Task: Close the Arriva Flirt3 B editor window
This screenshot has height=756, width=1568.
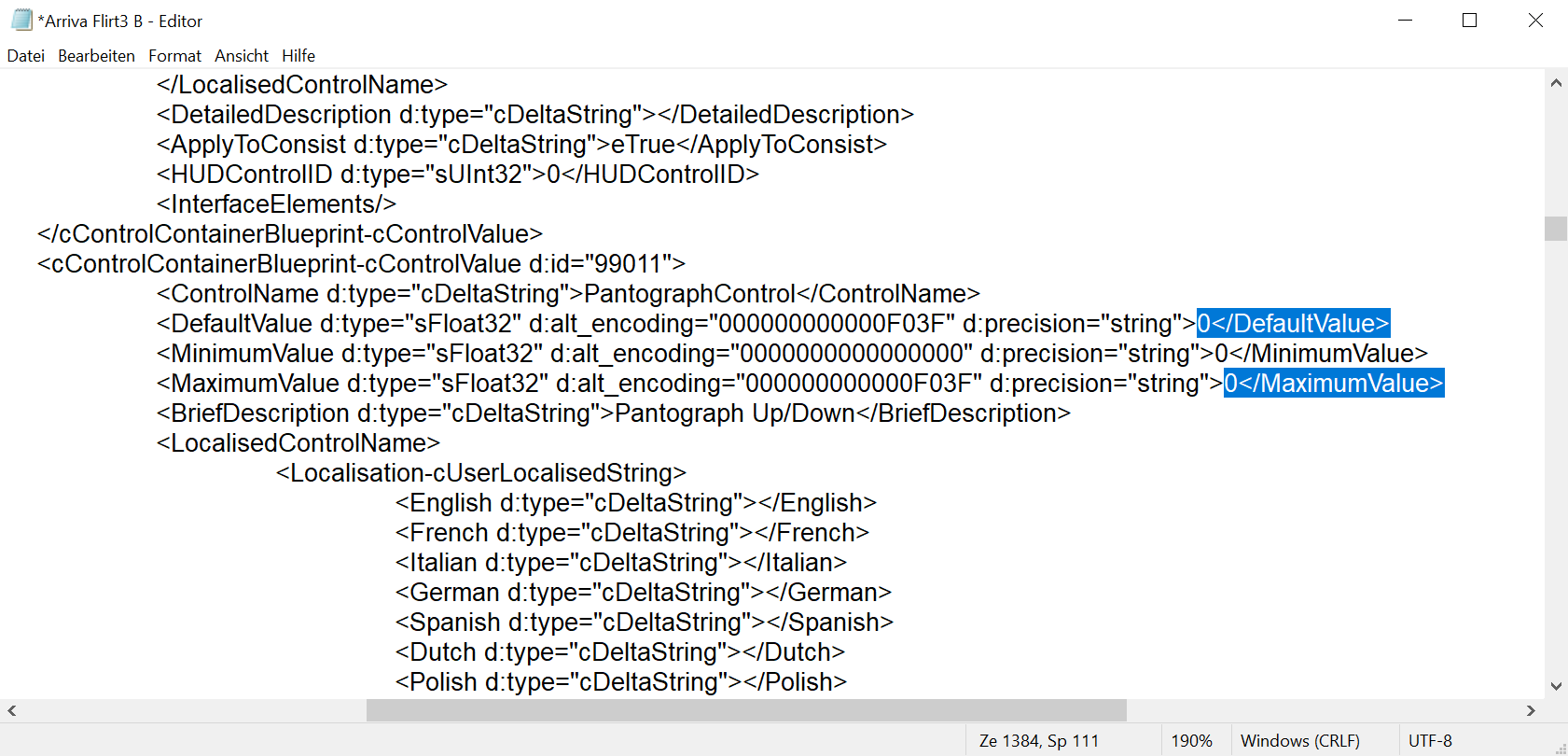Action: [x=1535, y=20]
